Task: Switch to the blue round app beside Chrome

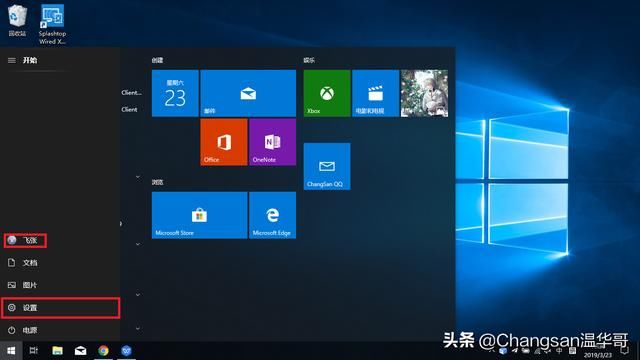Action: 127,351
